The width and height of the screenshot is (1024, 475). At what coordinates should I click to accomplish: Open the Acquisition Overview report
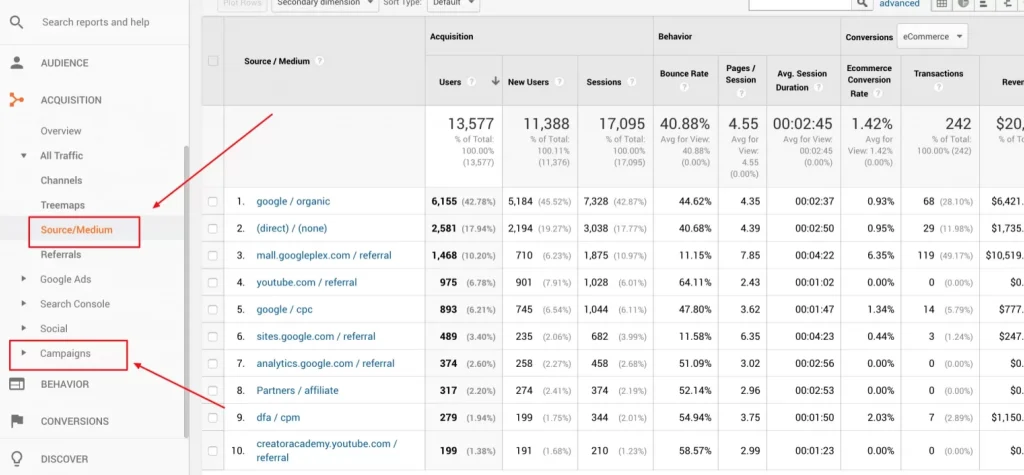click(61, 131)
